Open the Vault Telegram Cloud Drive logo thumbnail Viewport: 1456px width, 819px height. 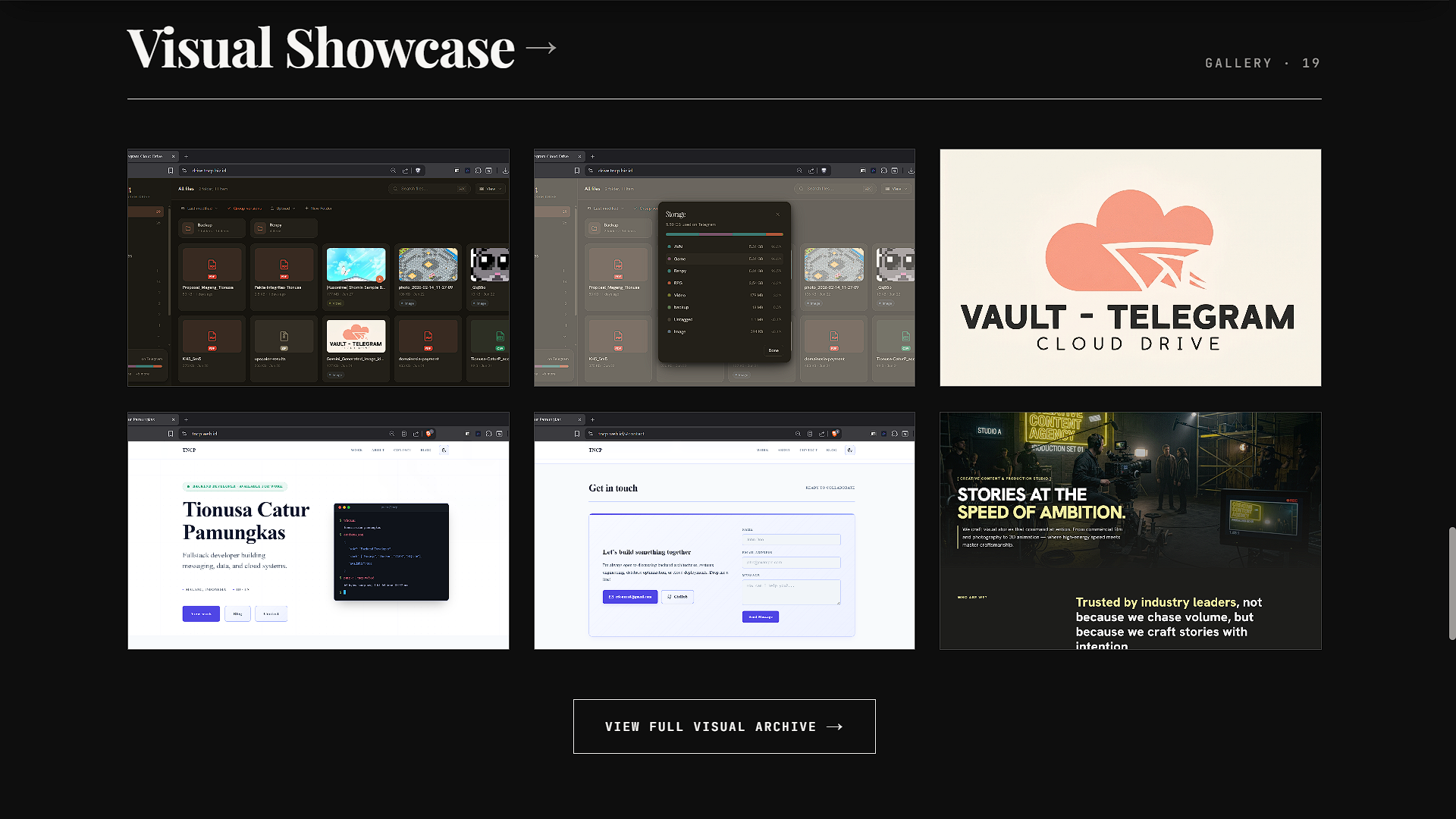pyautogui.click(x=1131, y=268)
